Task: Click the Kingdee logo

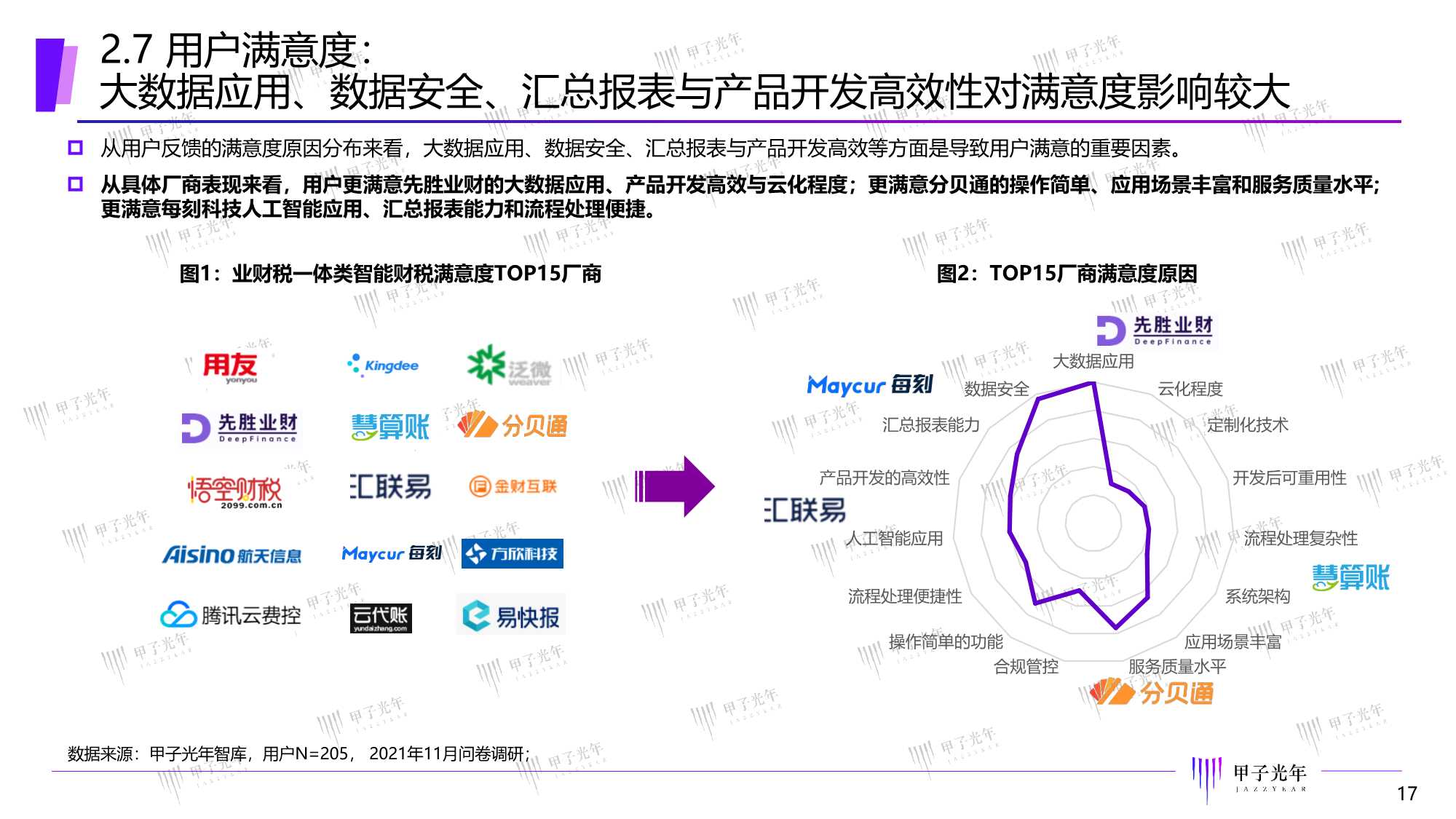Action: 383,365
